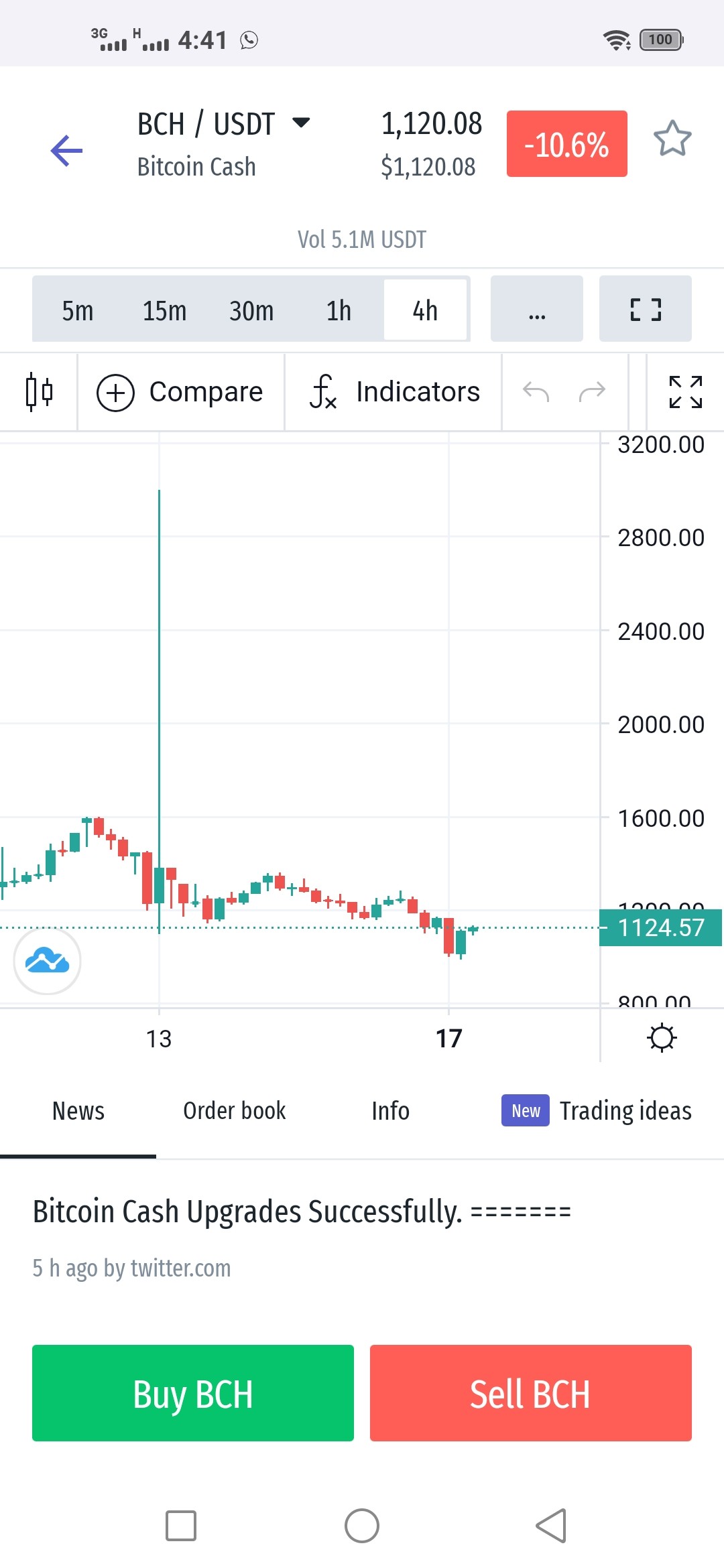724x1568 pixels.
Task: Click the redo arrow icon
Action: pyautogui.click(x=592, y=391)
